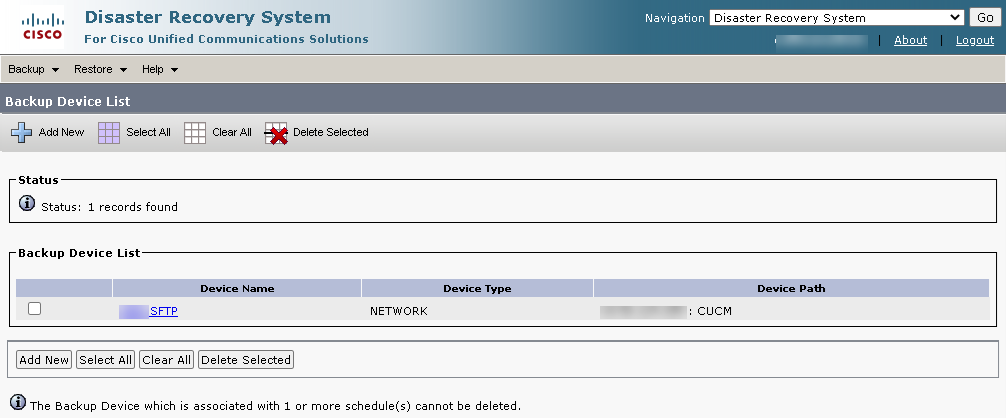Click the Status info icon
Viewport: 1006px width, 418px height.
tap(26, 204)
